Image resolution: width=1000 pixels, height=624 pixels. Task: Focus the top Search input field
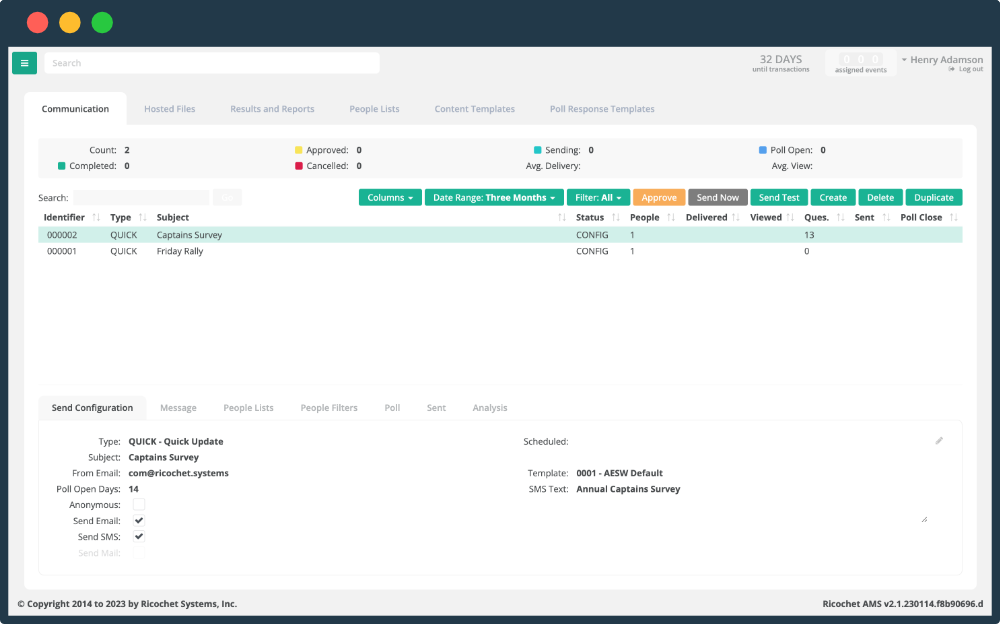(212, 63)
